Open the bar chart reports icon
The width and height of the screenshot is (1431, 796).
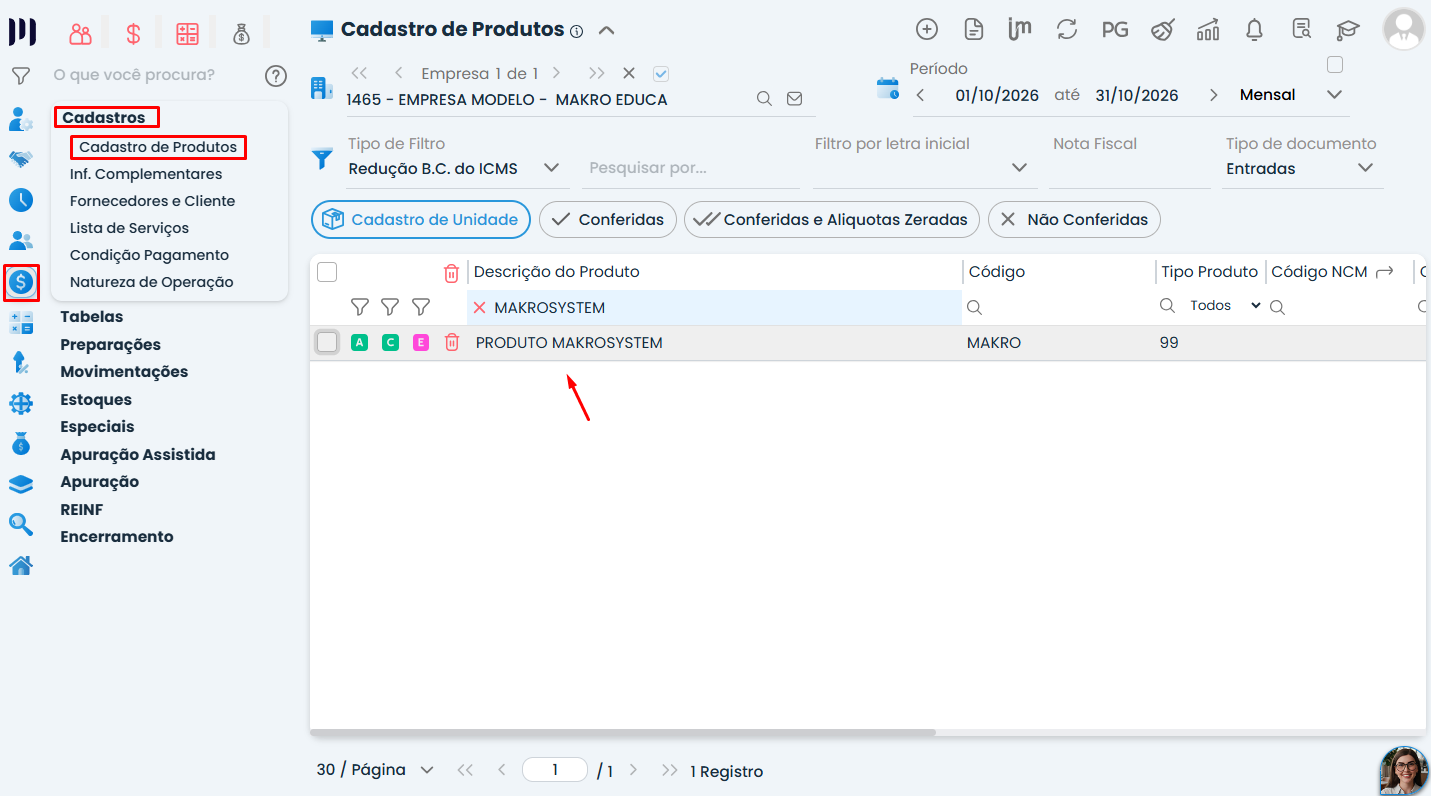(x=1208, y=30)
